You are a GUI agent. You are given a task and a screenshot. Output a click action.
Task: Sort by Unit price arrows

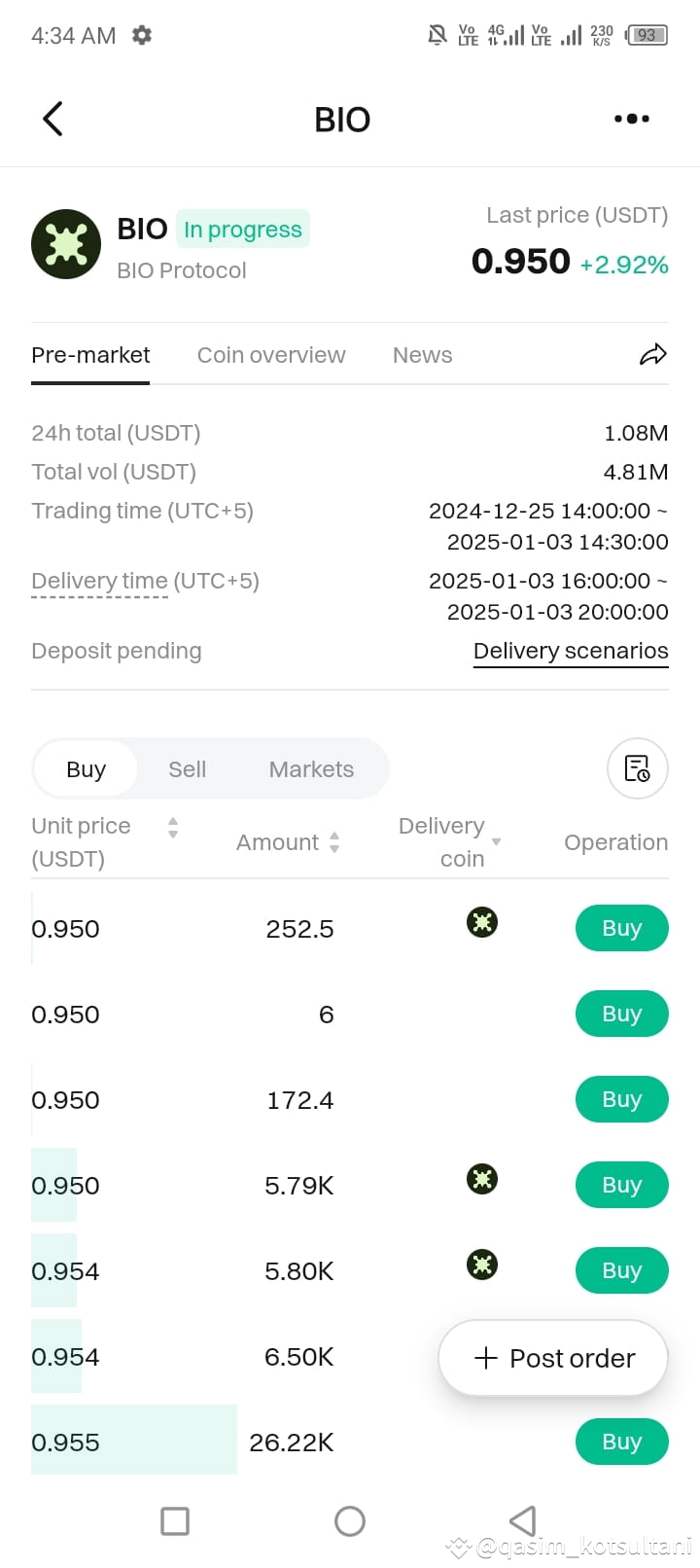pos(173,828)
